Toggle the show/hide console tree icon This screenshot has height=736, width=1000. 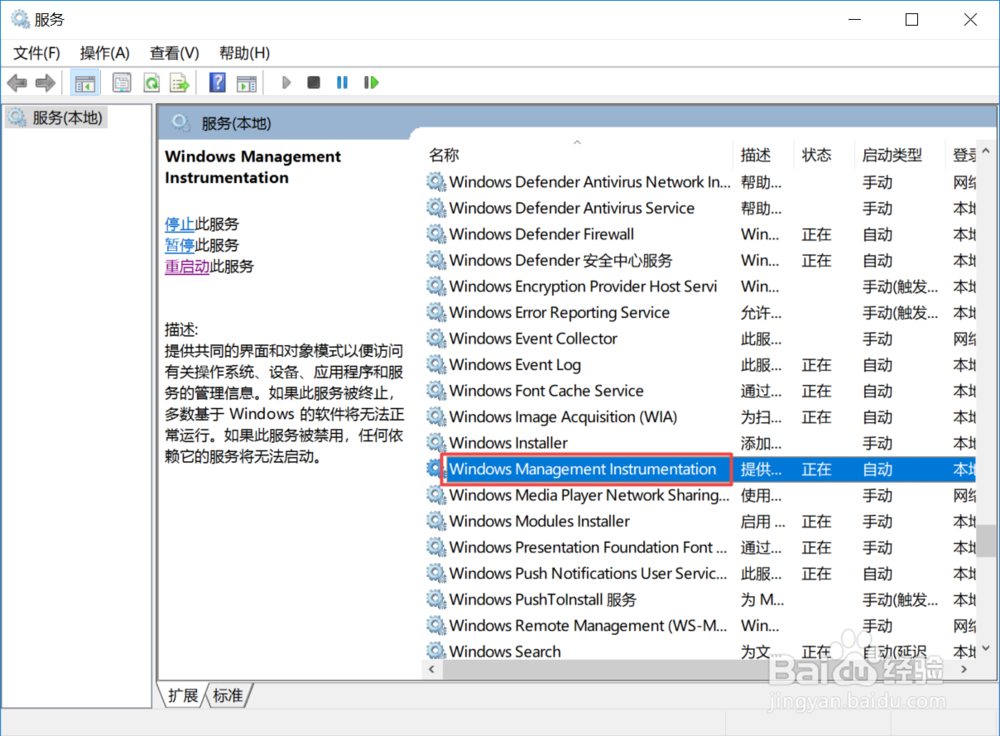(84, 83)
